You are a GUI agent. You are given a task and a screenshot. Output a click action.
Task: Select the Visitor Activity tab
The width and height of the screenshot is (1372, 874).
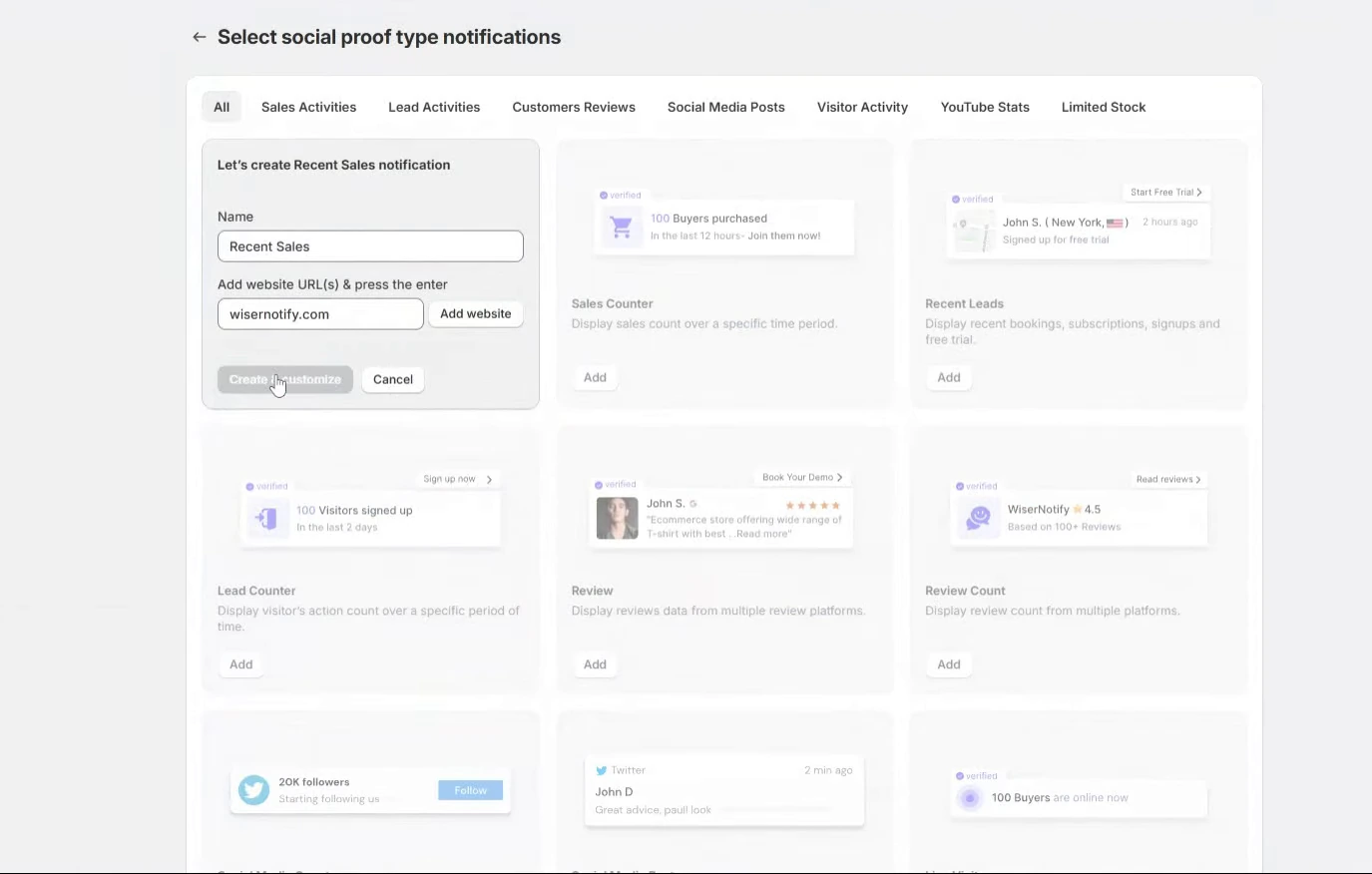click(862, 107)
